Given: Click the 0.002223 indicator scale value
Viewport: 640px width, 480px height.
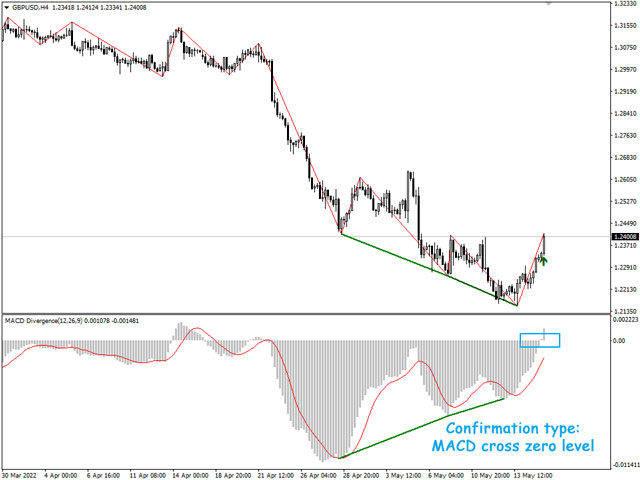Looking at the screenshot, I should click(x=625, y=320).
